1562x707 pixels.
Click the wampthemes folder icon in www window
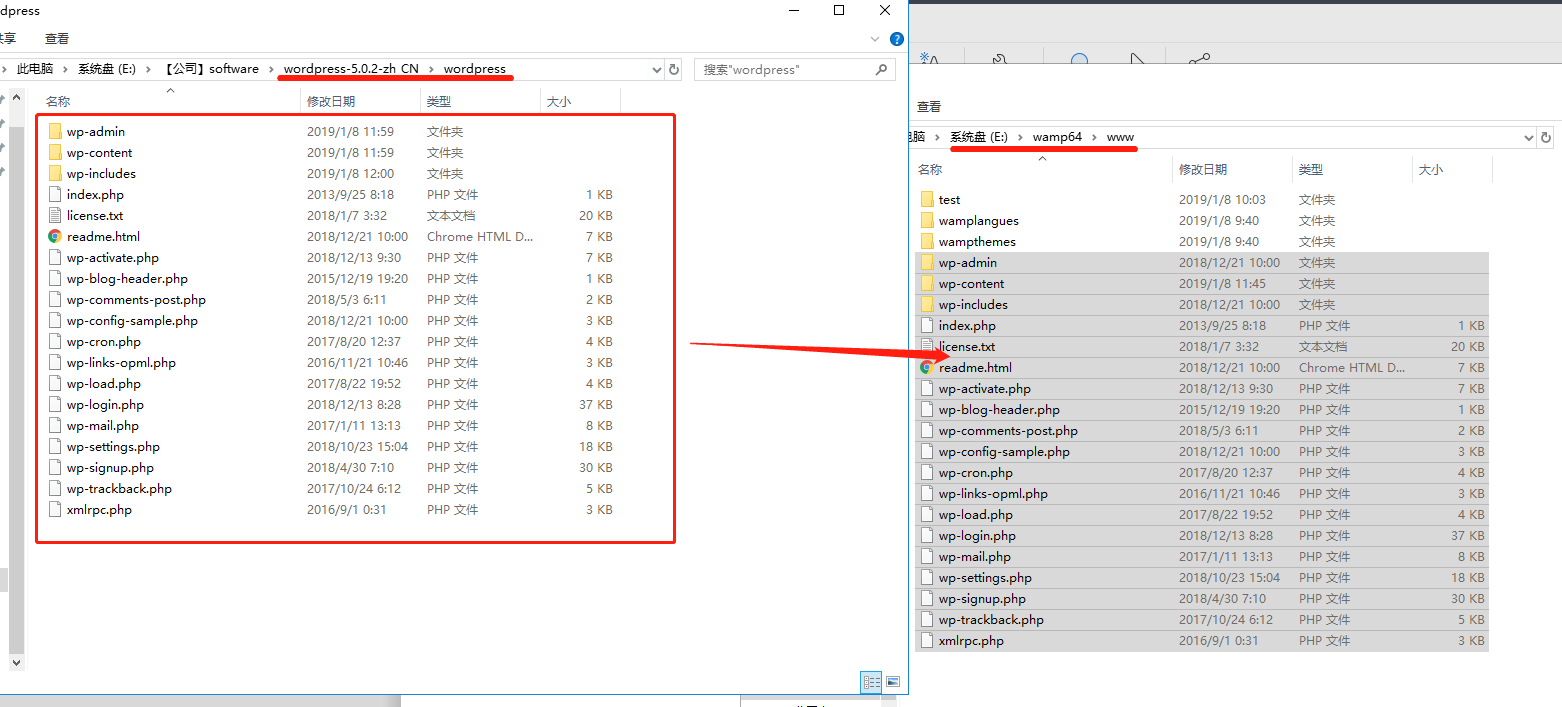pos(927,241)
